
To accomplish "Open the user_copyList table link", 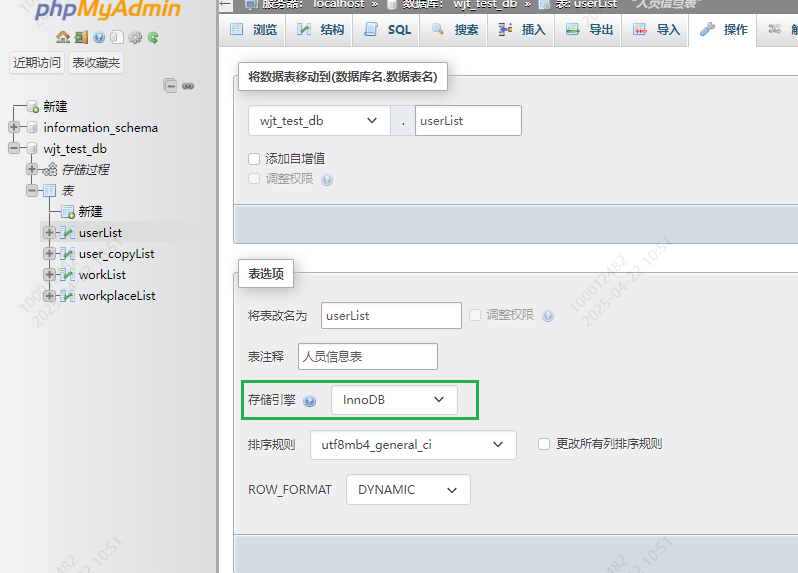I will 117,253.
